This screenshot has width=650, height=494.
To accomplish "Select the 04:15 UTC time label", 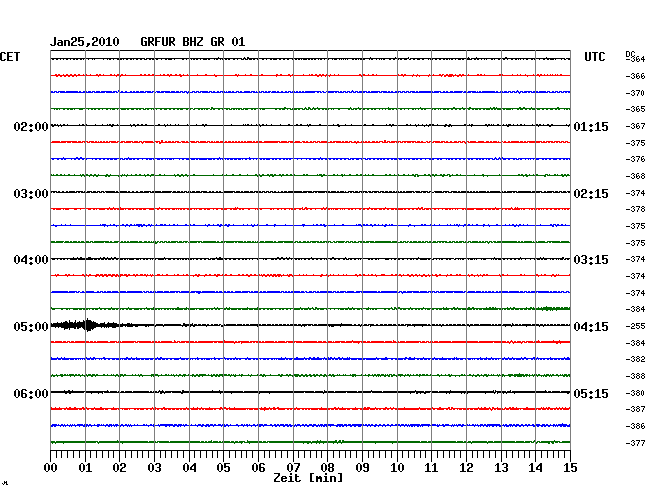I will [591, 327].
